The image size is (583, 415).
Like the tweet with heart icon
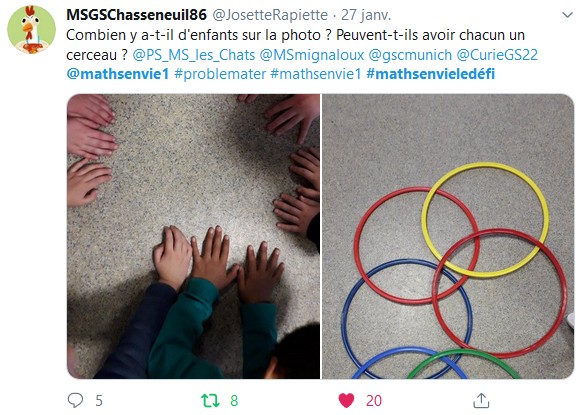tap(346, 400)
